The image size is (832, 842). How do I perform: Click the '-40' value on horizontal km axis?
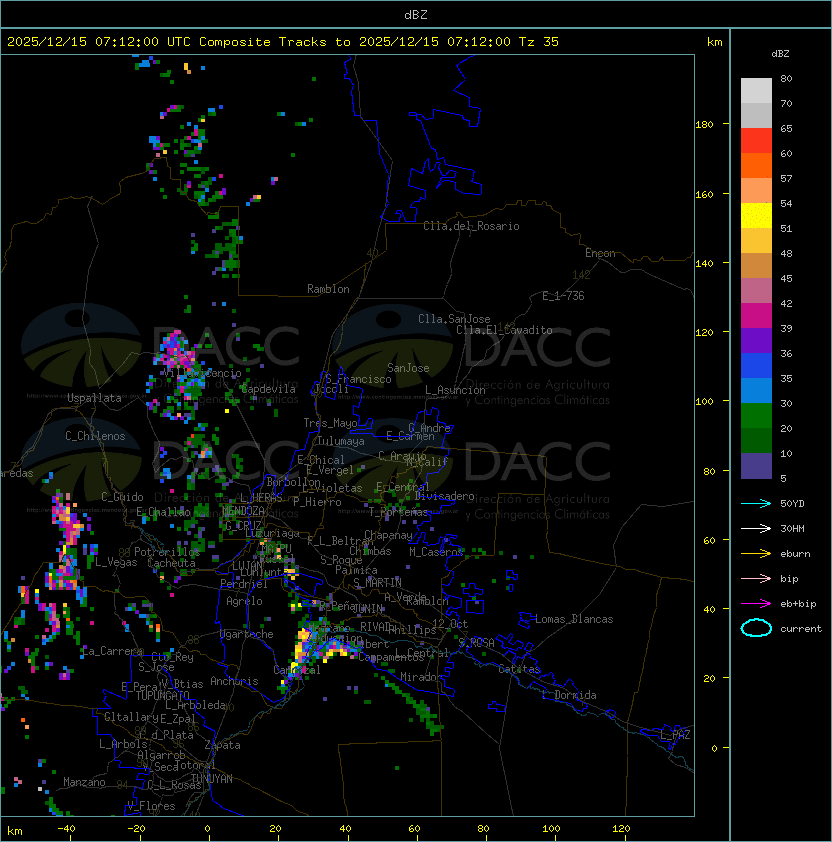[66, 829]
